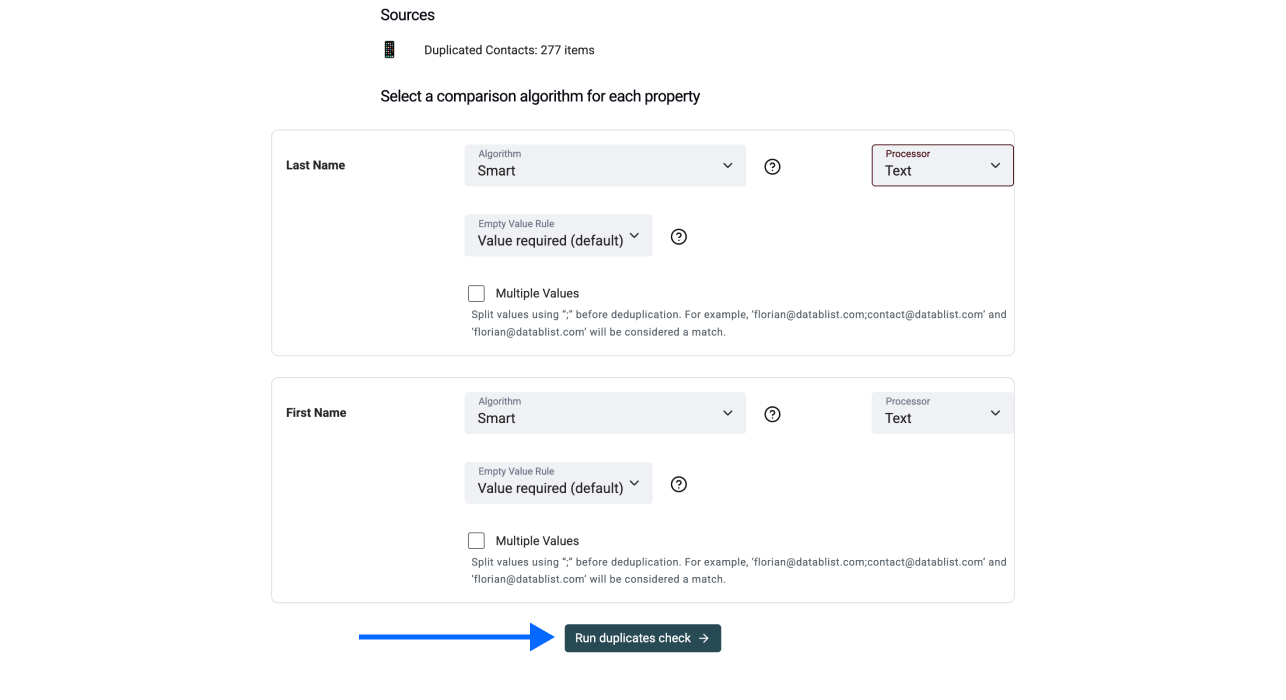Click the Duplicated Contacts source phone icon

click(389, 50)
